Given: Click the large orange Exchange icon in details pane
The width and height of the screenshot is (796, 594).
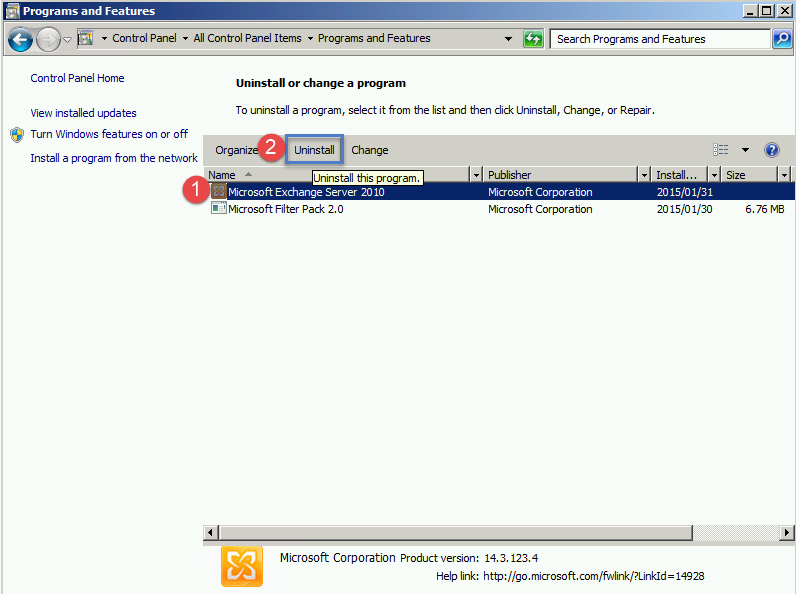Looking at the screenshot, I should click(x=242, y=566).
